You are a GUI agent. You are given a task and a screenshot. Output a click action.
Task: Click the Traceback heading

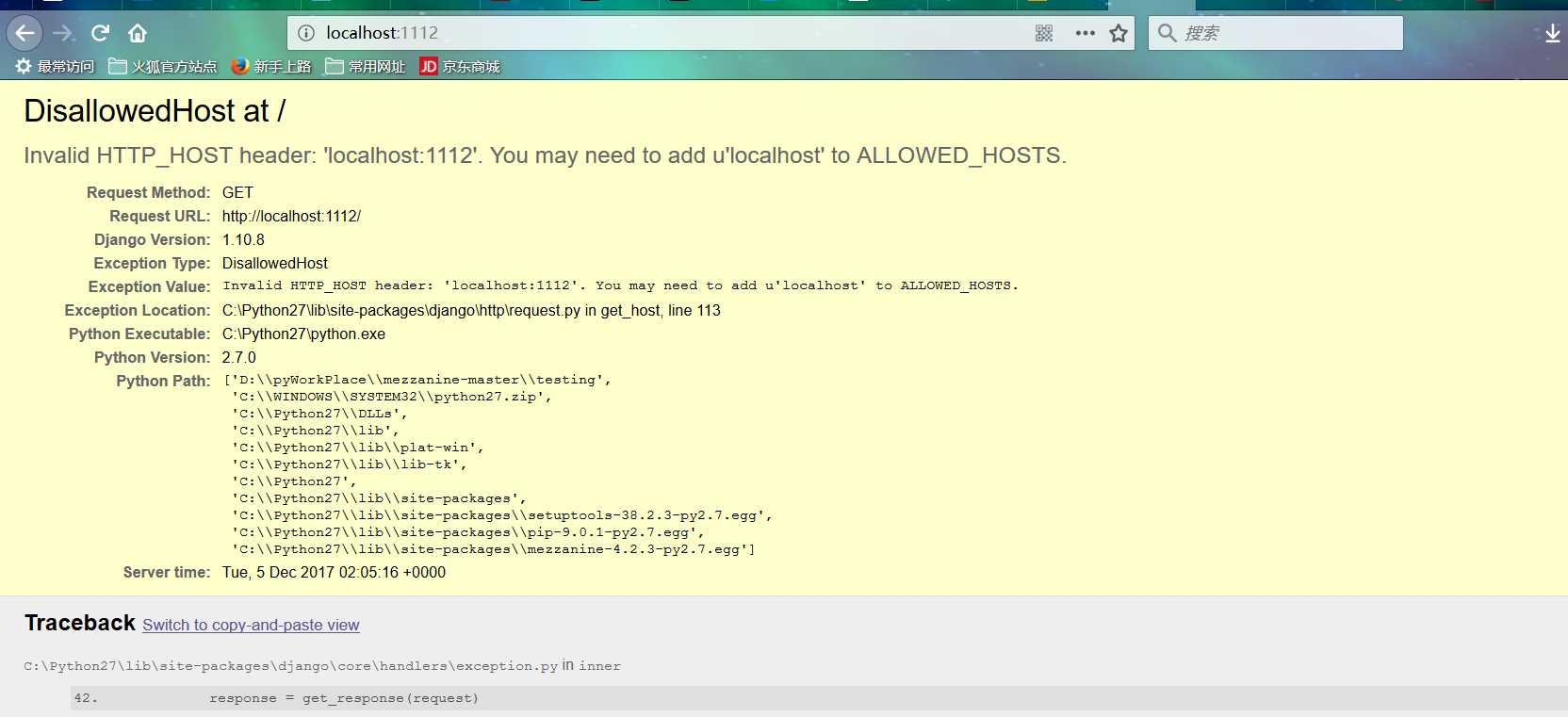point(80,623)
